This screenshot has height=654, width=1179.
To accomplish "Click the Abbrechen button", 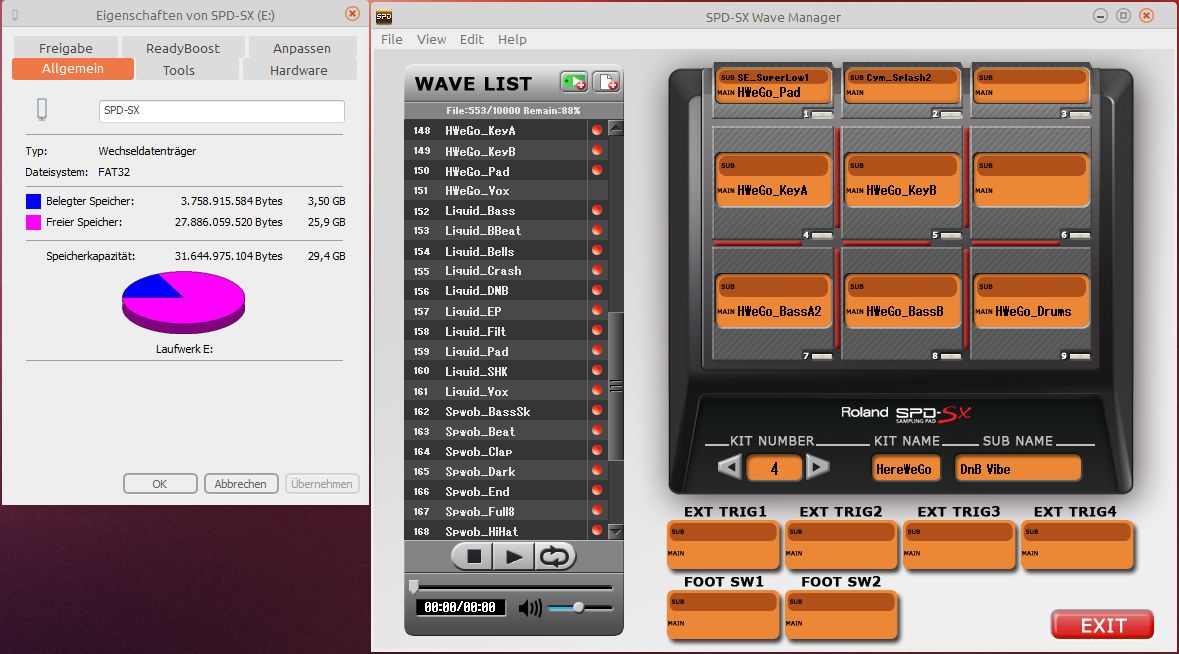I will point(241,483).
